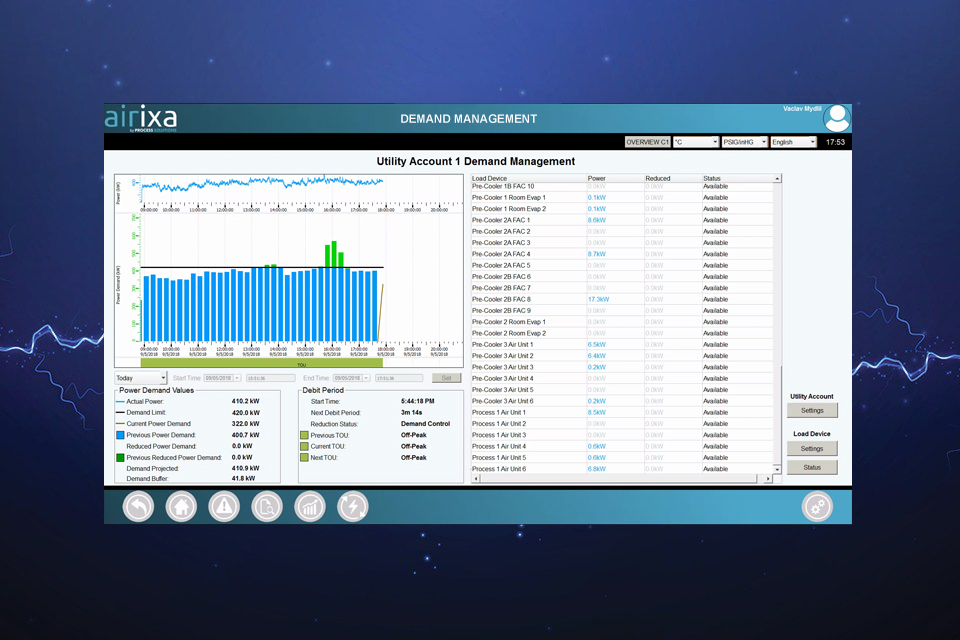Open the Home screen icon
960x640 pixels.
click(181, 507)
